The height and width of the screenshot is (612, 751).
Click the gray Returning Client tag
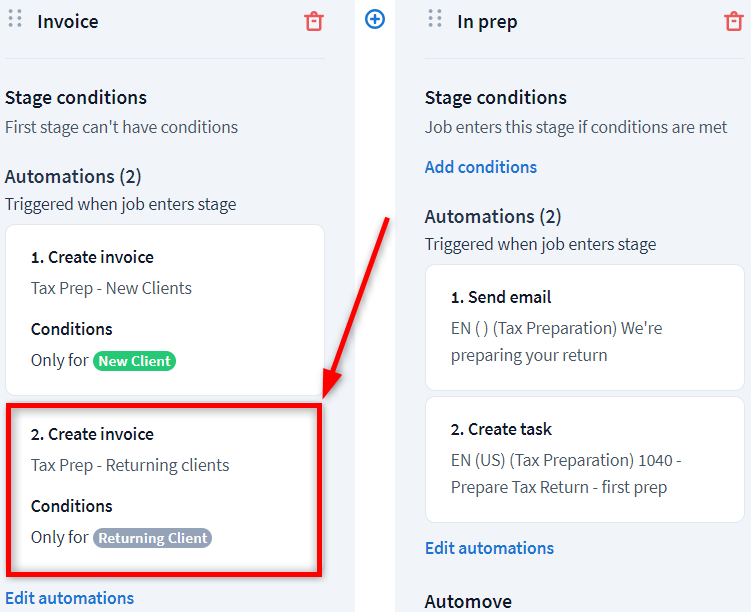tap(152, 538)
